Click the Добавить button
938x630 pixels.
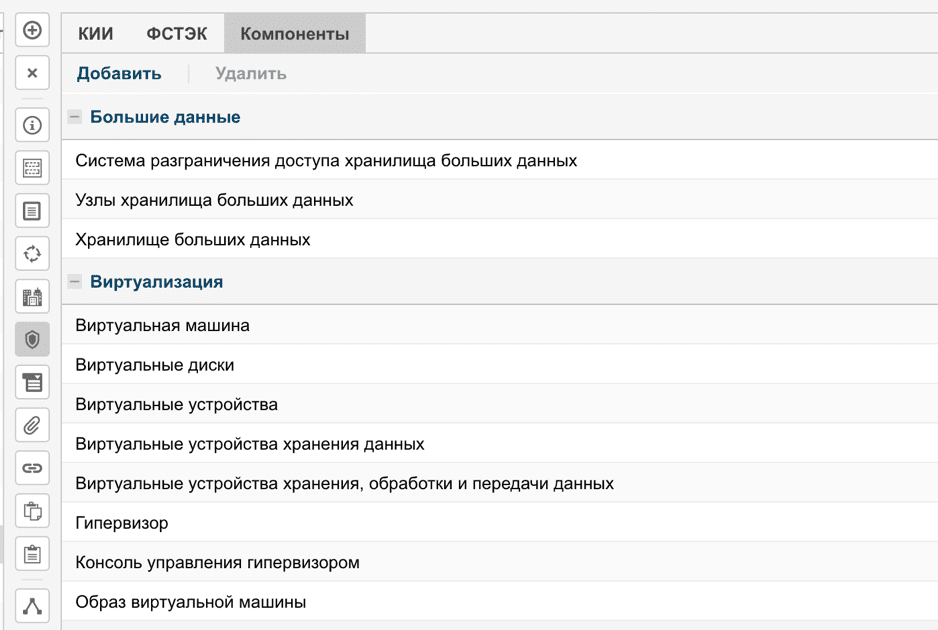tap(119, 74)
